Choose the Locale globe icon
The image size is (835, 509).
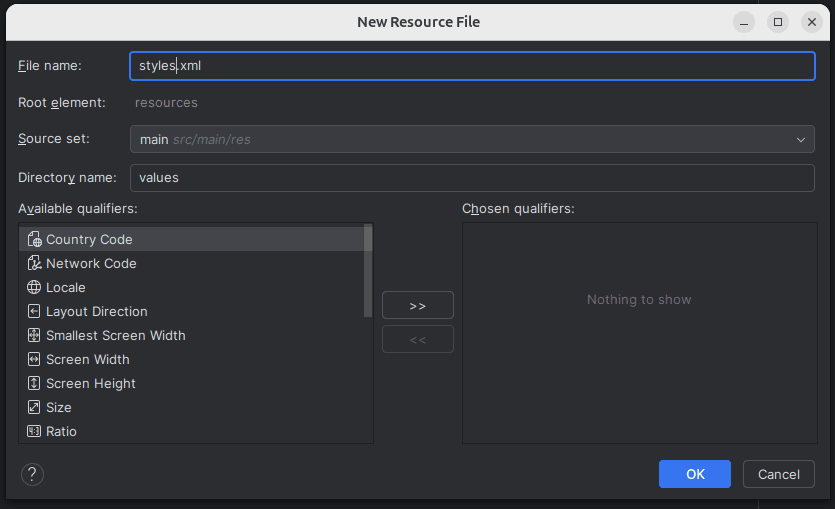coord(34,287)
